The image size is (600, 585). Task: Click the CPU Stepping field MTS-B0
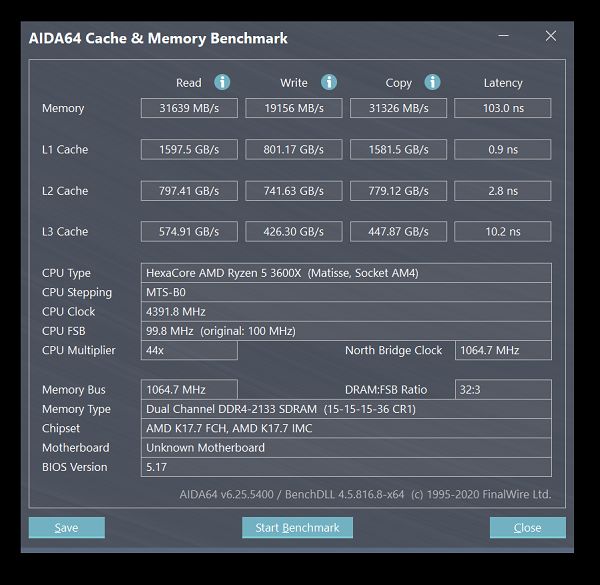click(x=346, y=292)
